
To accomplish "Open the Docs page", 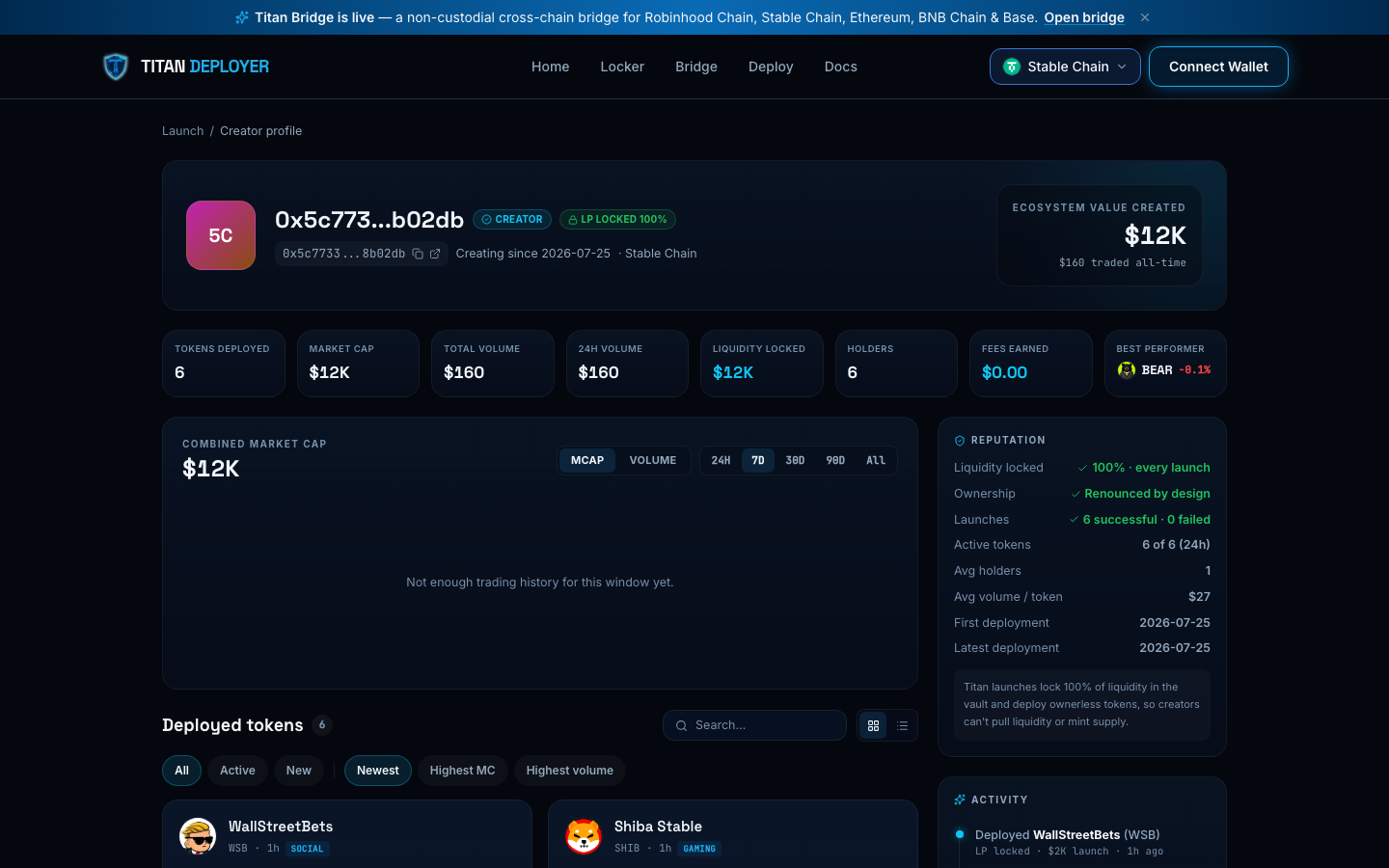I will point(841,67).
